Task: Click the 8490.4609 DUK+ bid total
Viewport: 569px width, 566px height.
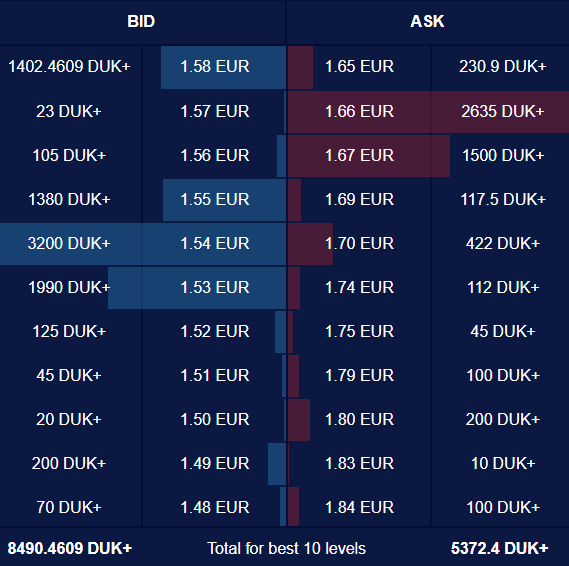Action: 70,548
